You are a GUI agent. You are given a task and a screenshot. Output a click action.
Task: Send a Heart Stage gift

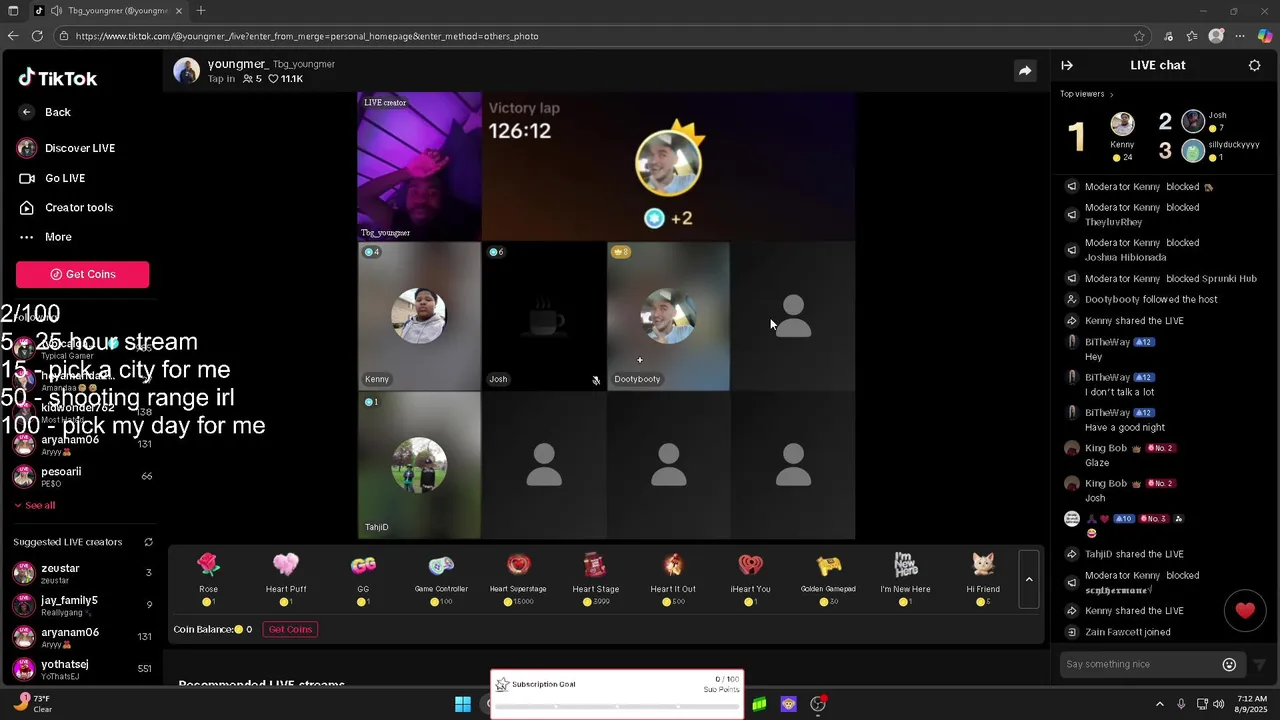click(x=596, y=579)
